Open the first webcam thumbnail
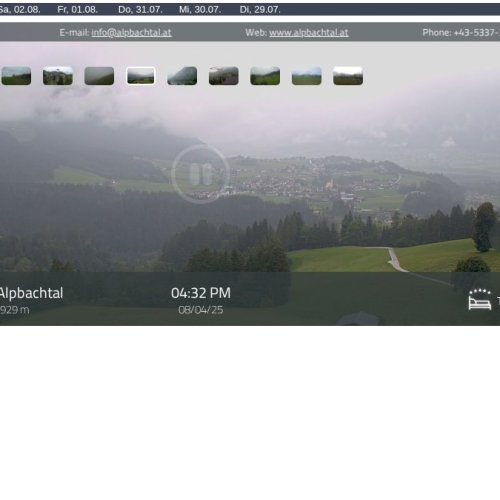500x500 pixels. click(x=16, y=76)
